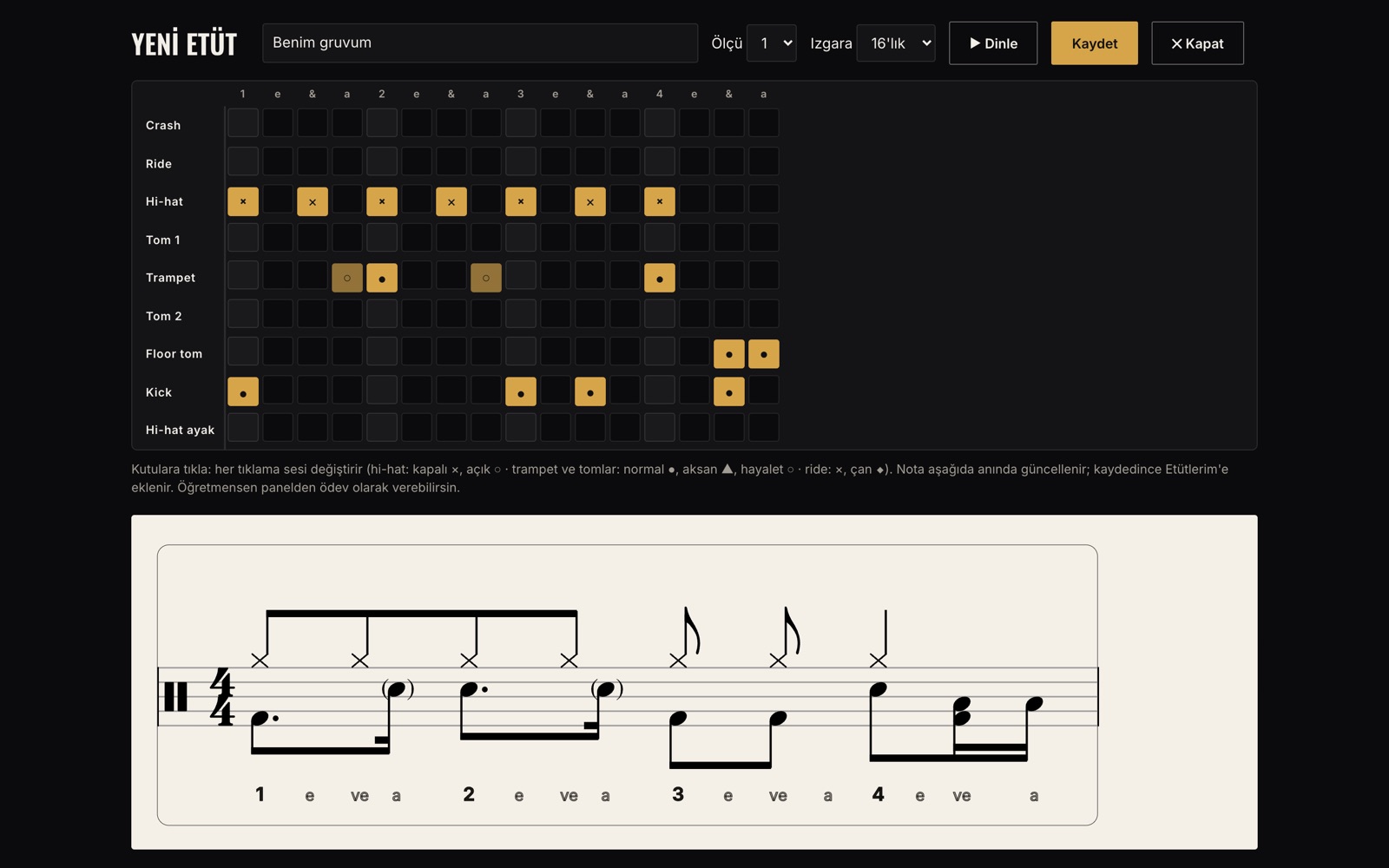Screen dimensions: 1389x868
Task: Toggle the Hi-hat cell on beat 4
Action: (x=660, y=201)
